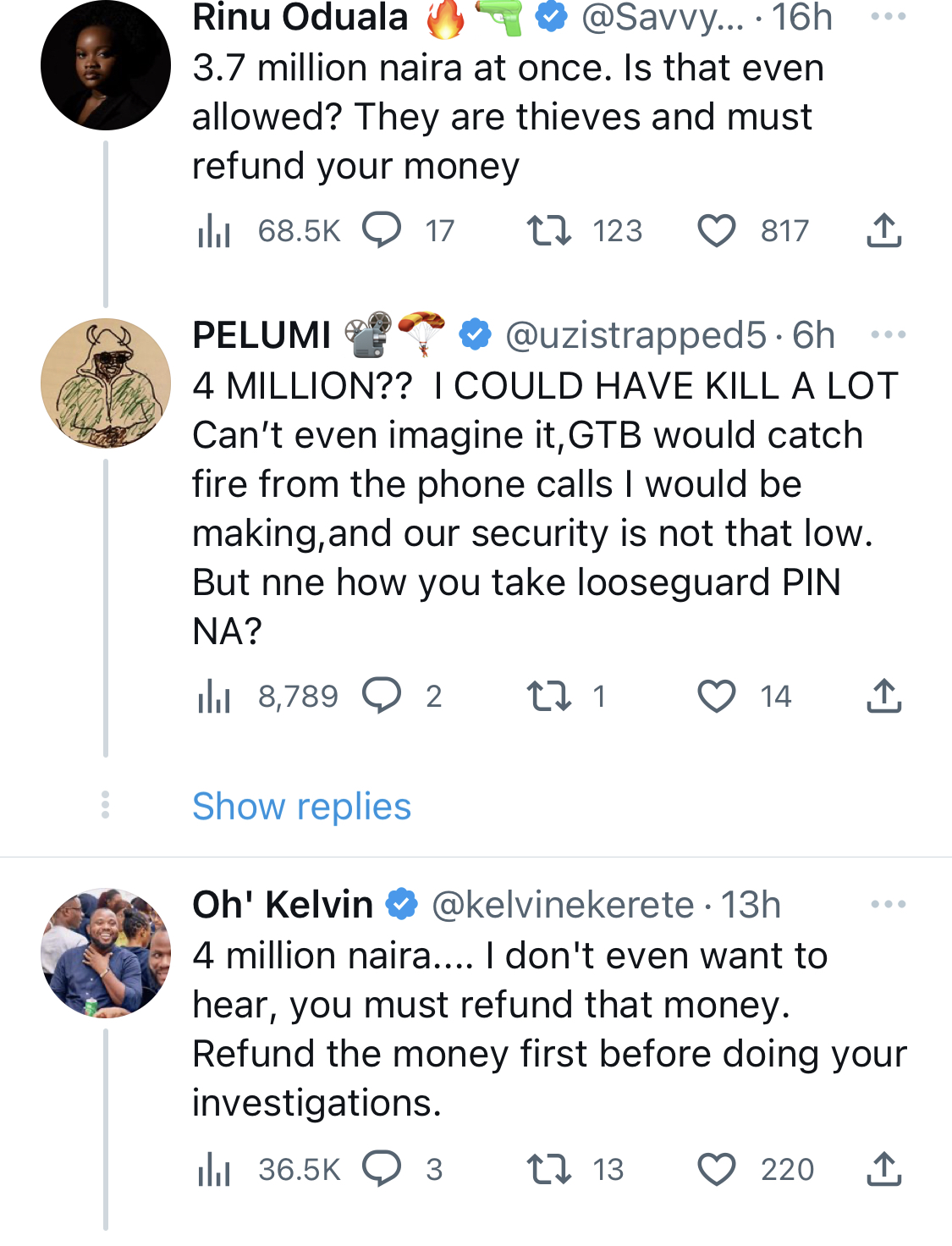Like Oh' Kelvin's tweet

coord(716,1170)
